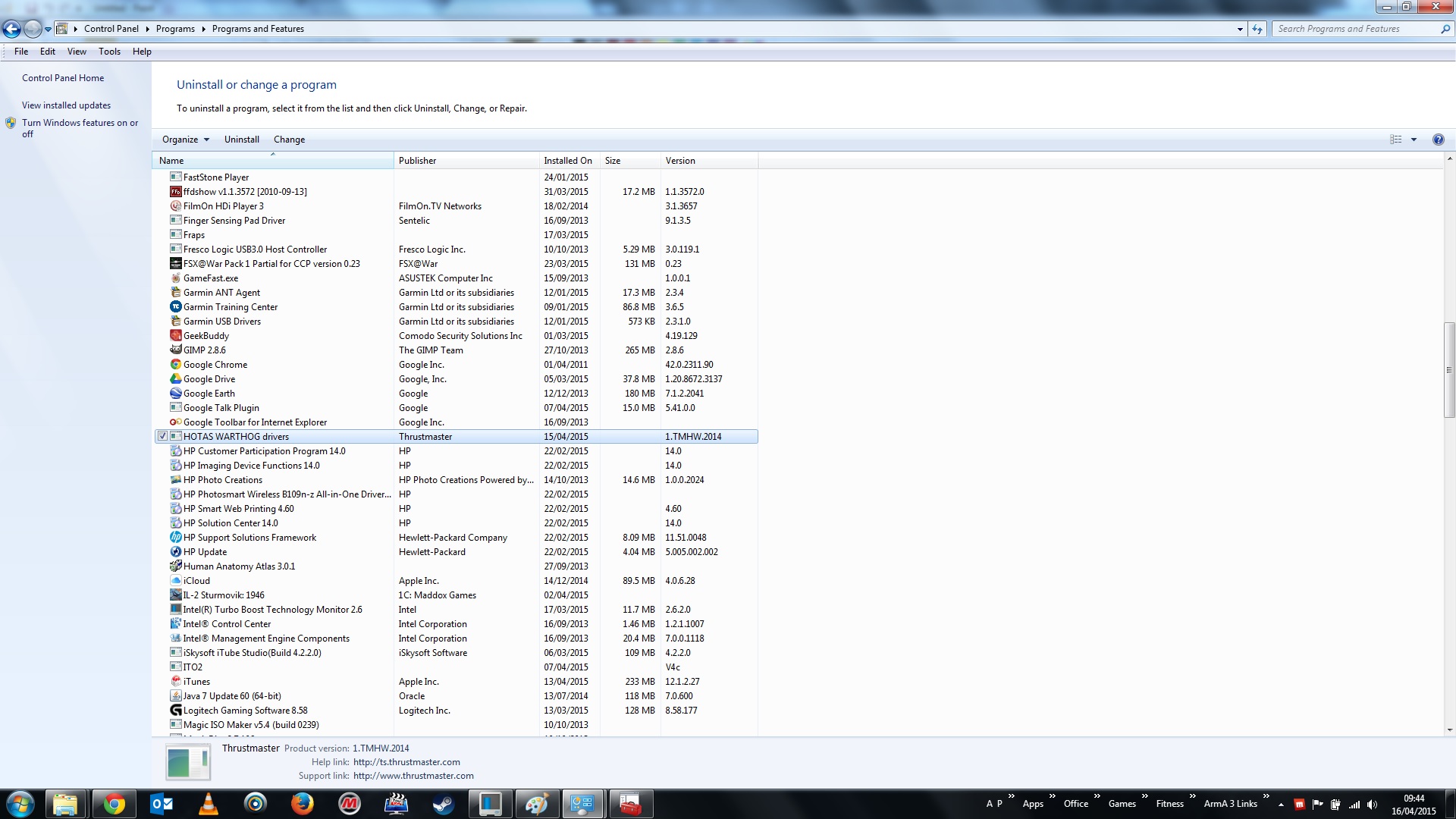Click the vertical scrollbar thumb
Image resolution: width=1456 pixels, height=819 pixels.
1449,370
